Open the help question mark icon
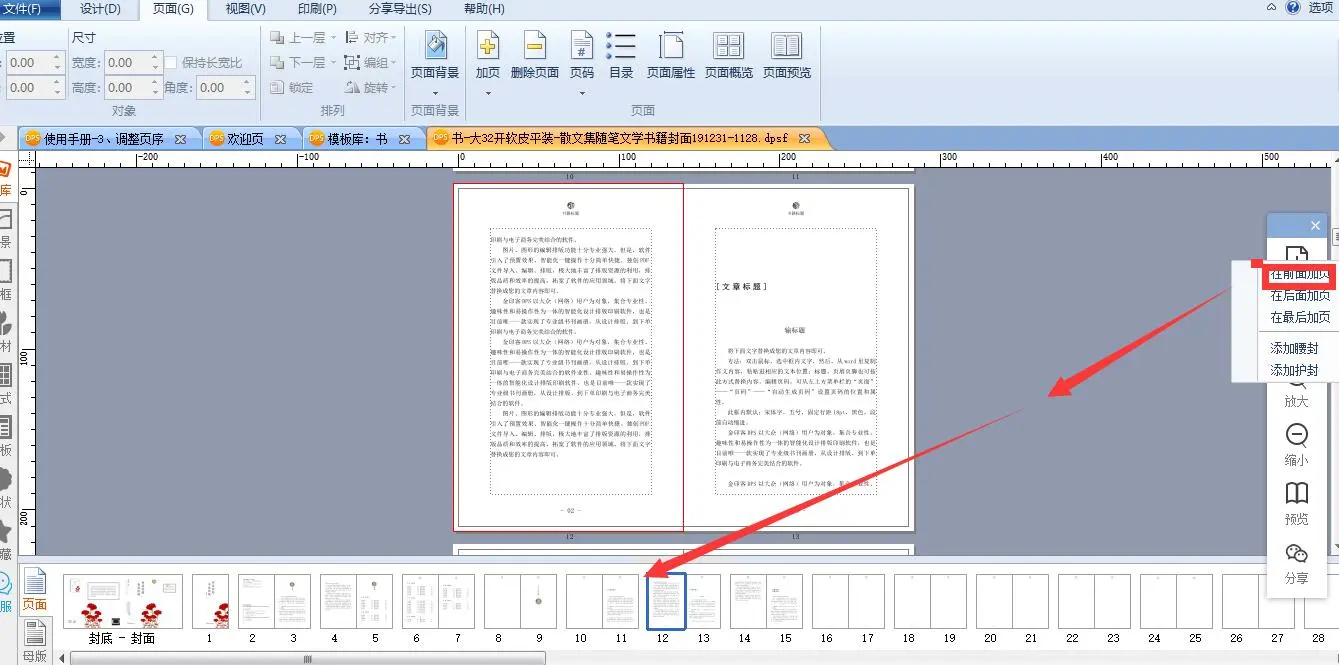 (1293, 7)
